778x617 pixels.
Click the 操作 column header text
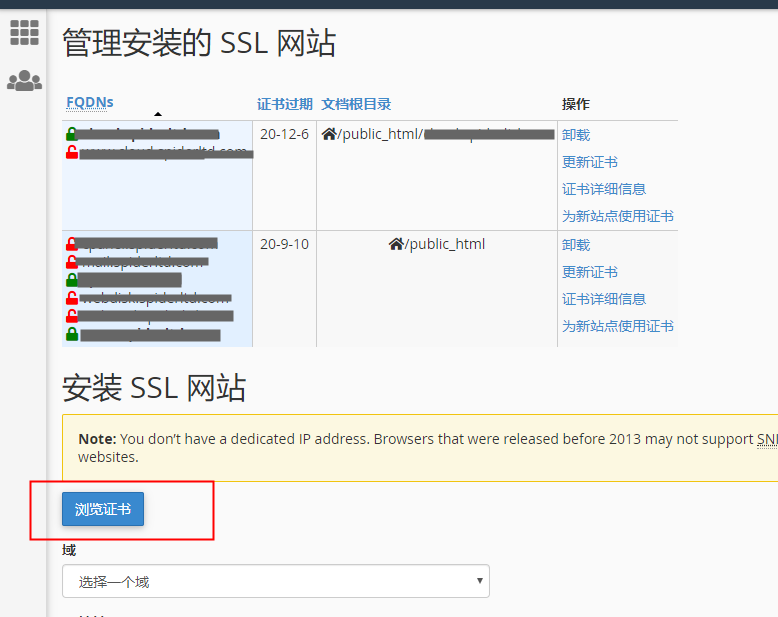pos(576,104)
